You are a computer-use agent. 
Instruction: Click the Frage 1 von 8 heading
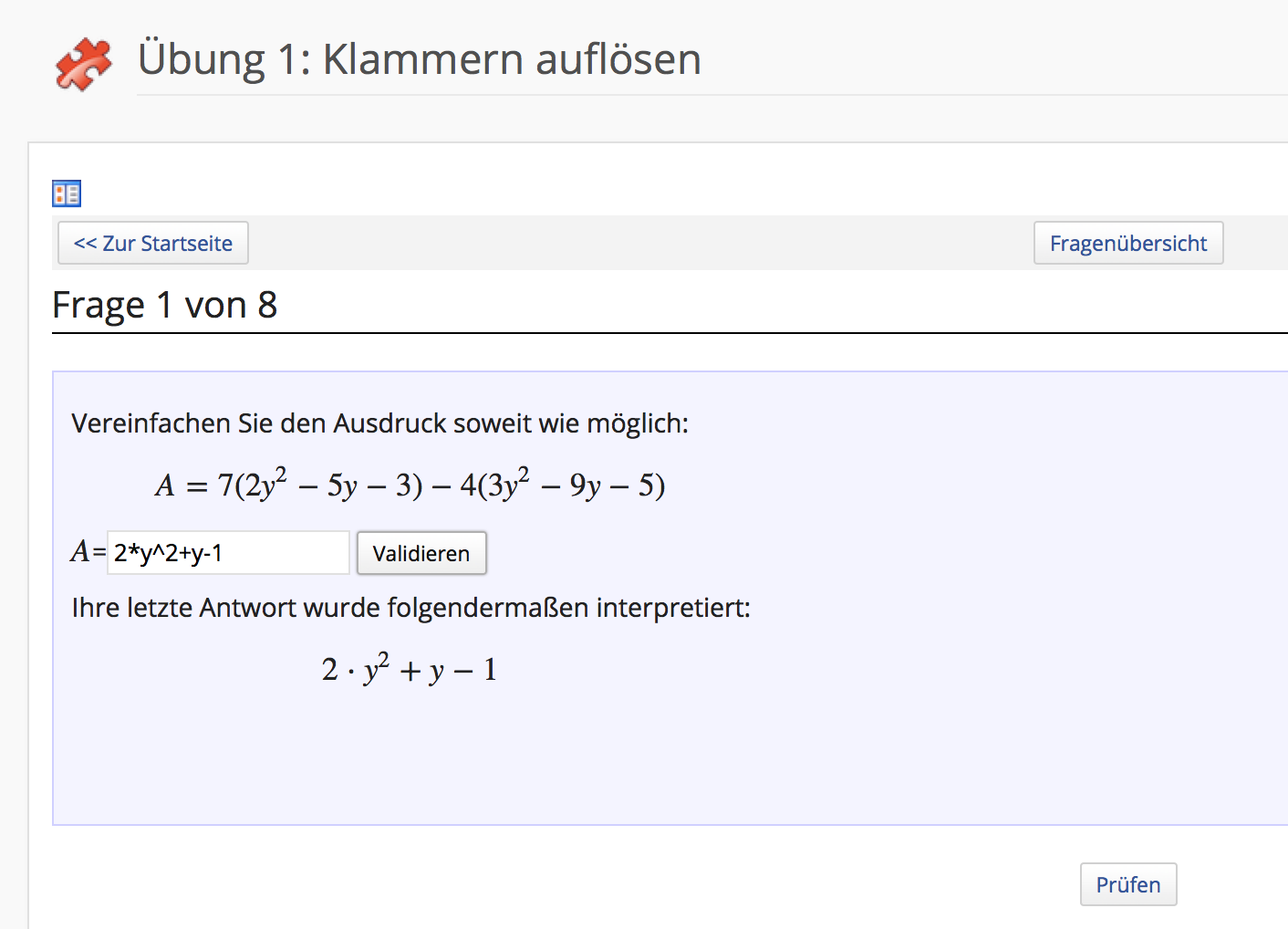(164, 306)
